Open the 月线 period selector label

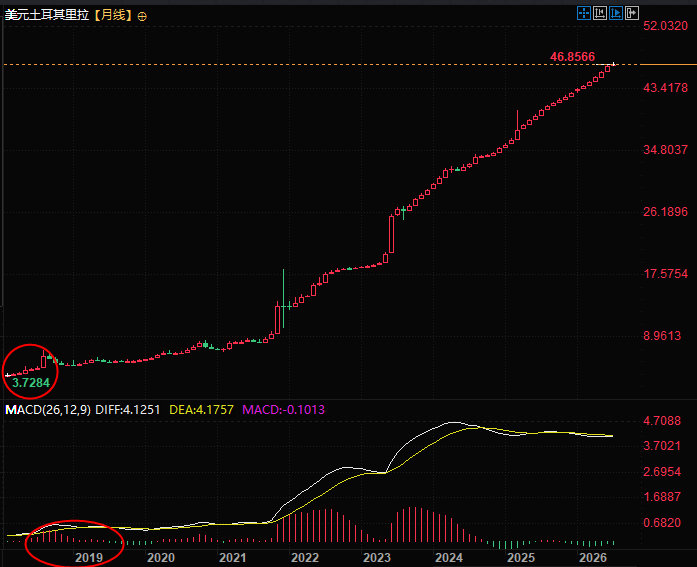[x=113, y=16]
